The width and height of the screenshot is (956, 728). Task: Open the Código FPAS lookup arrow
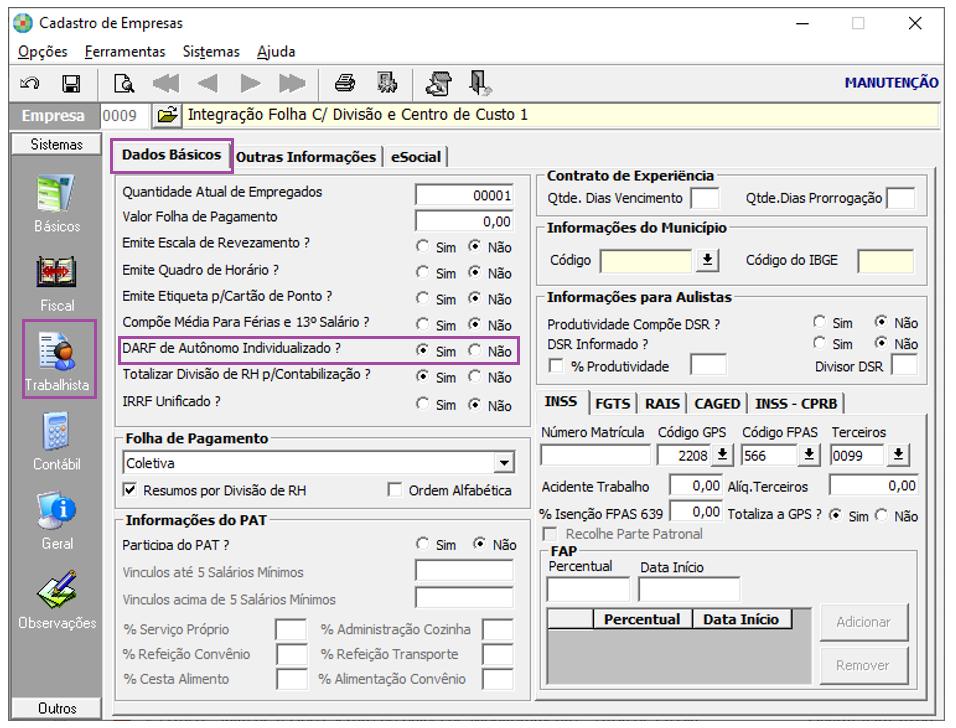[809, 455]
